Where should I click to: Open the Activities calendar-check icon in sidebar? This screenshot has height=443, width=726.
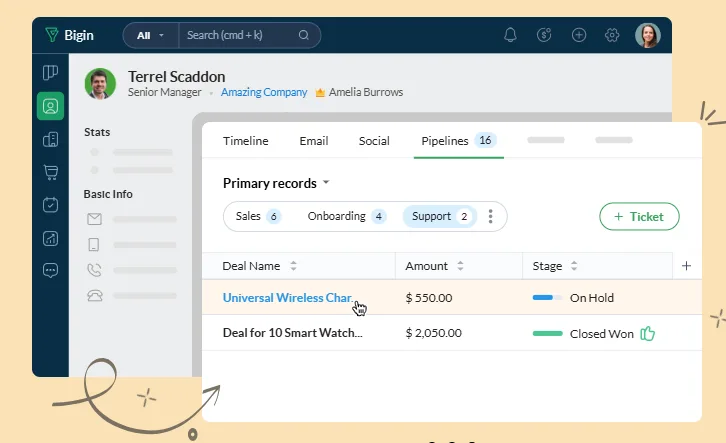50,205
